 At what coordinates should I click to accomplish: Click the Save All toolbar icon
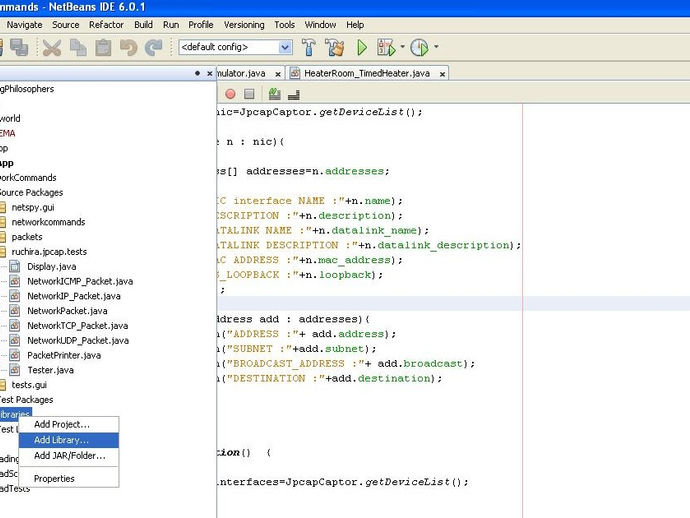click(x=19, y=47)
